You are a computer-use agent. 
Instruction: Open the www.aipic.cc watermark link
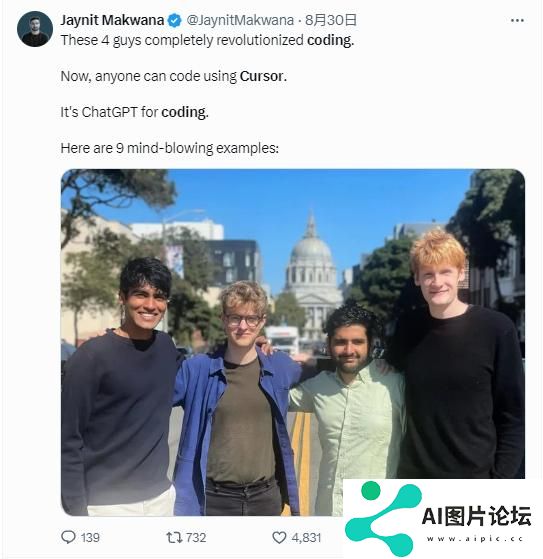[475, 539]
